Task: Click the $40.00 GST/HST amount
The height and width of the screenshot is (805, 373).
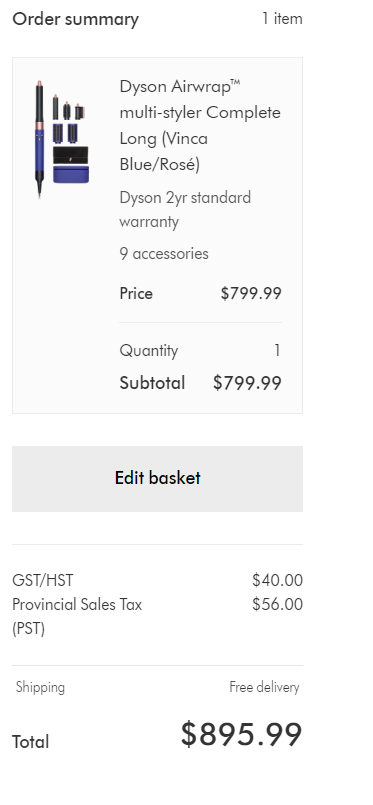Action: tap(278, 581)
